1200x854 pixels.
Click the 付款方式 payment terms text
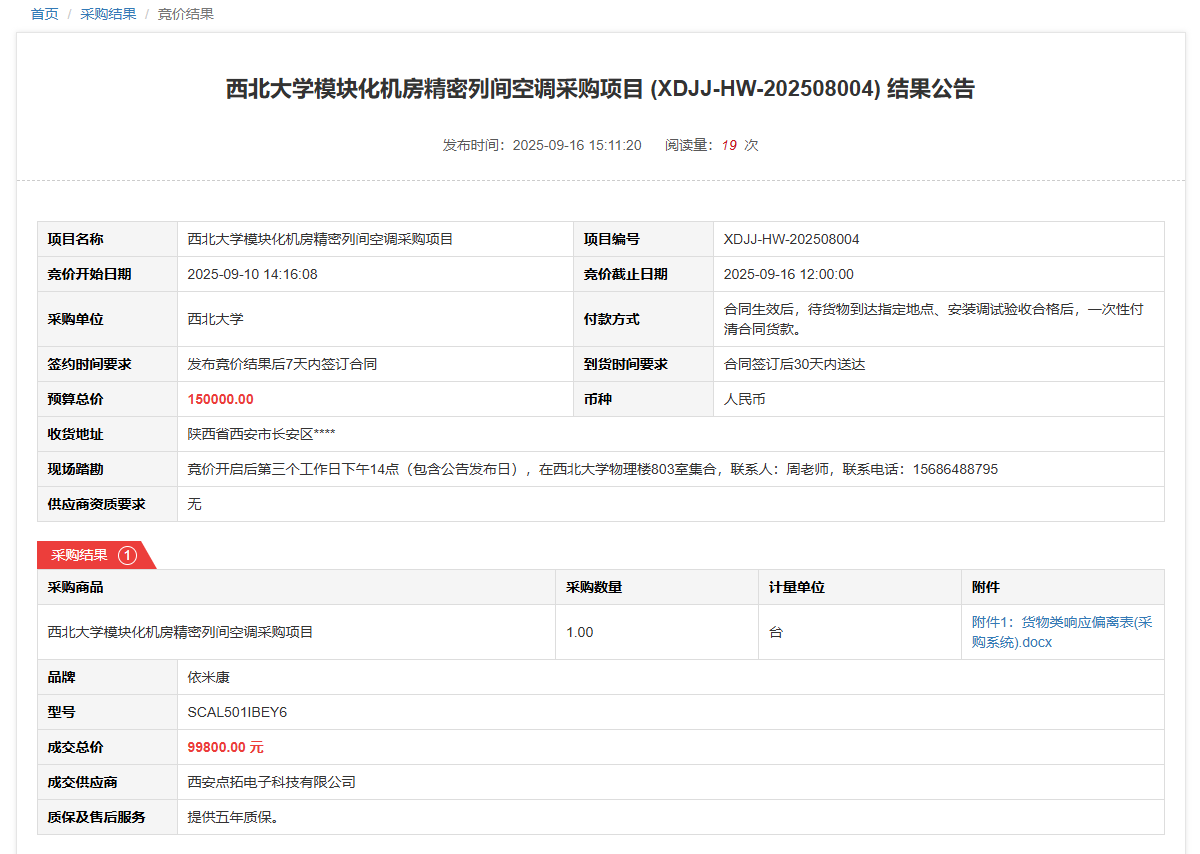(x=933, y=319)
